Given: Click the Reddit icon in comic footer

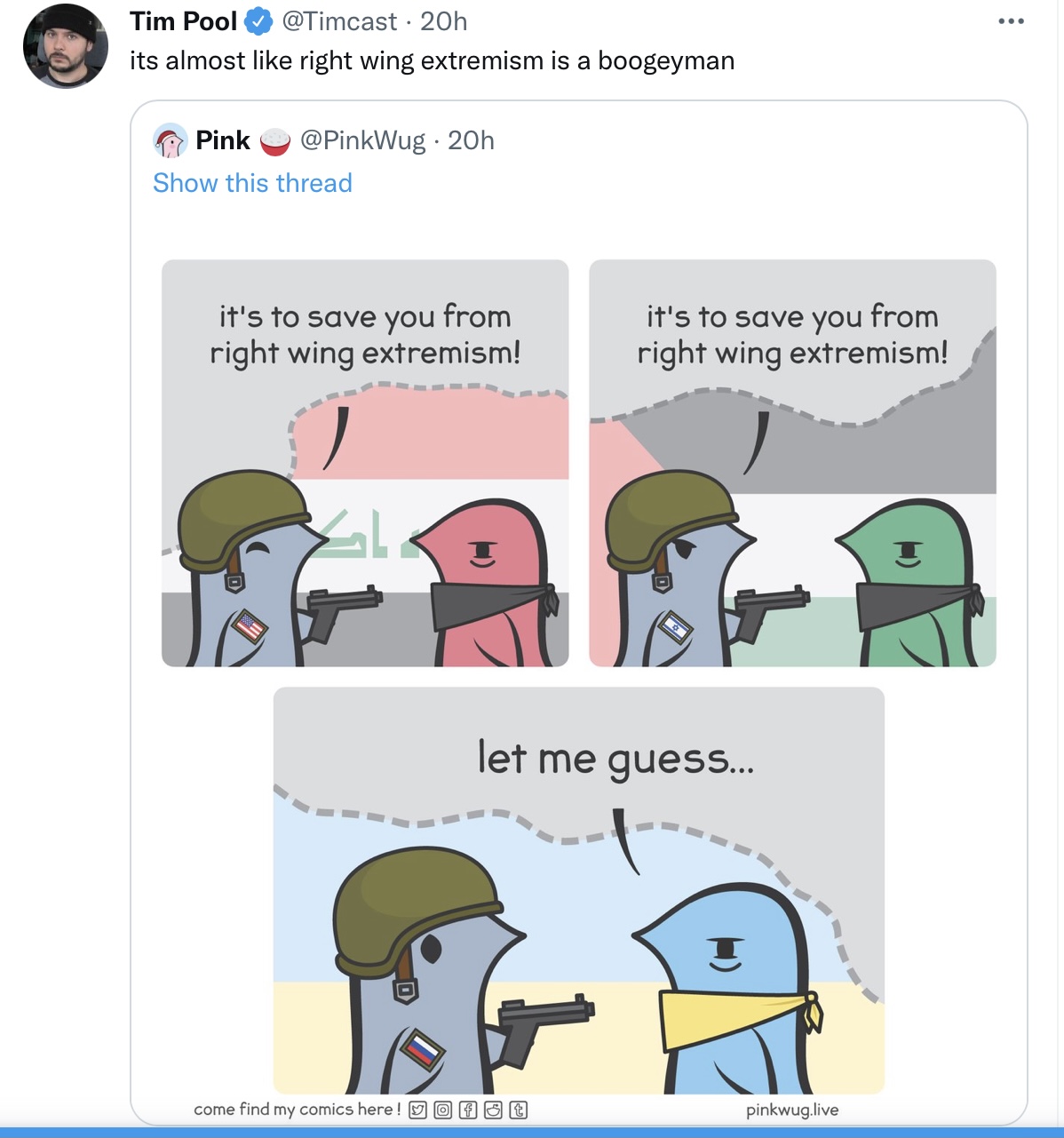Looking at the screenshot, I should [x=493, y=1110].
